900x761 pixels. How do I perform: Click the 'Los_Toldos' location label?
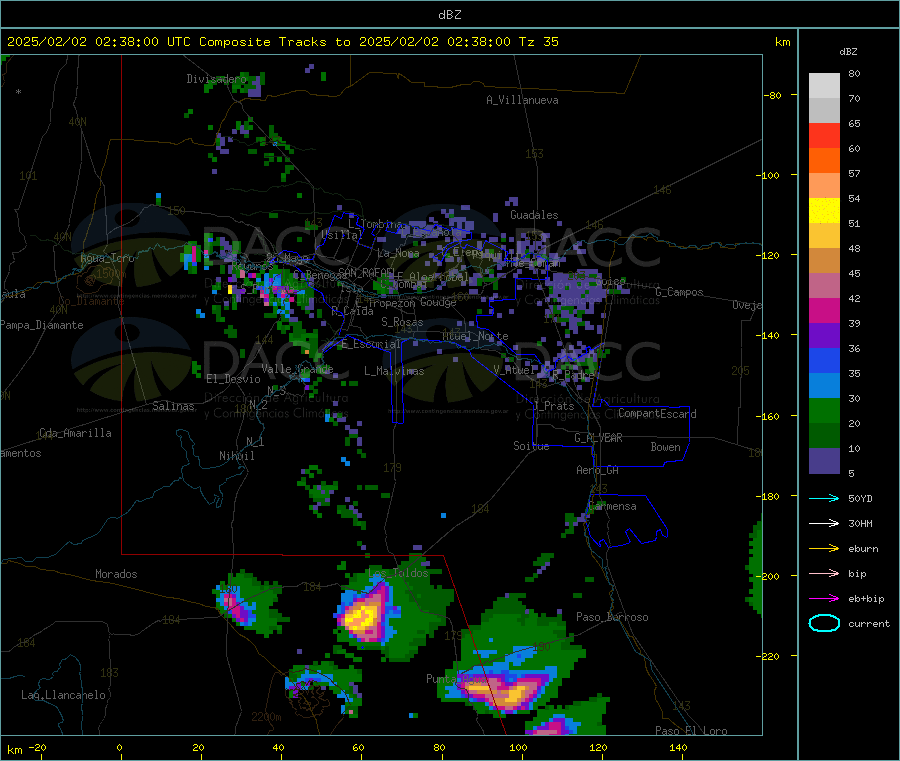[398, 573]
